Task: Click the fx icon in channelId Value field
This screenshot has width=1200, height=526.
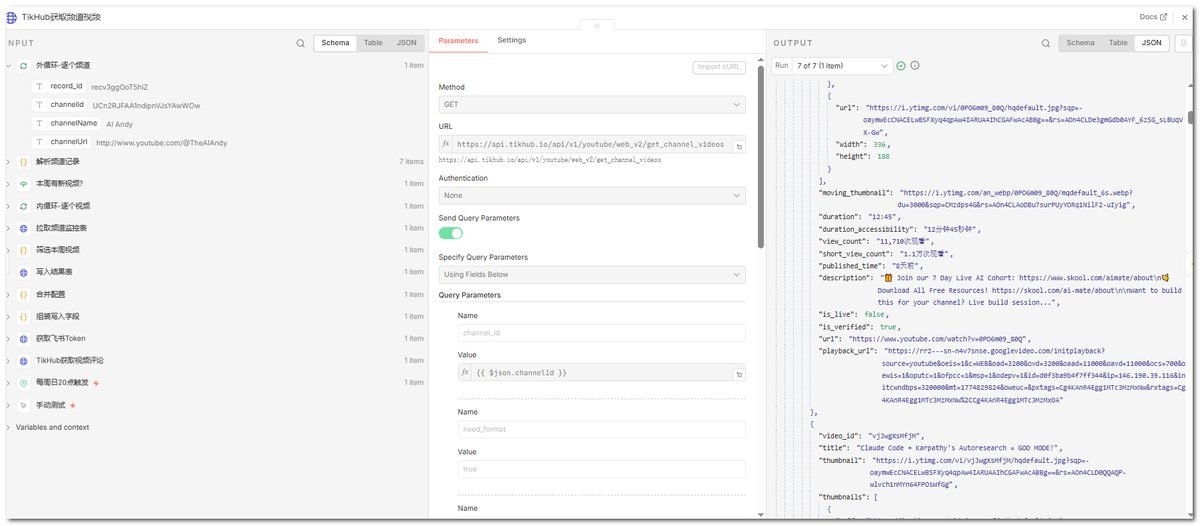Action: click(465, 372)
